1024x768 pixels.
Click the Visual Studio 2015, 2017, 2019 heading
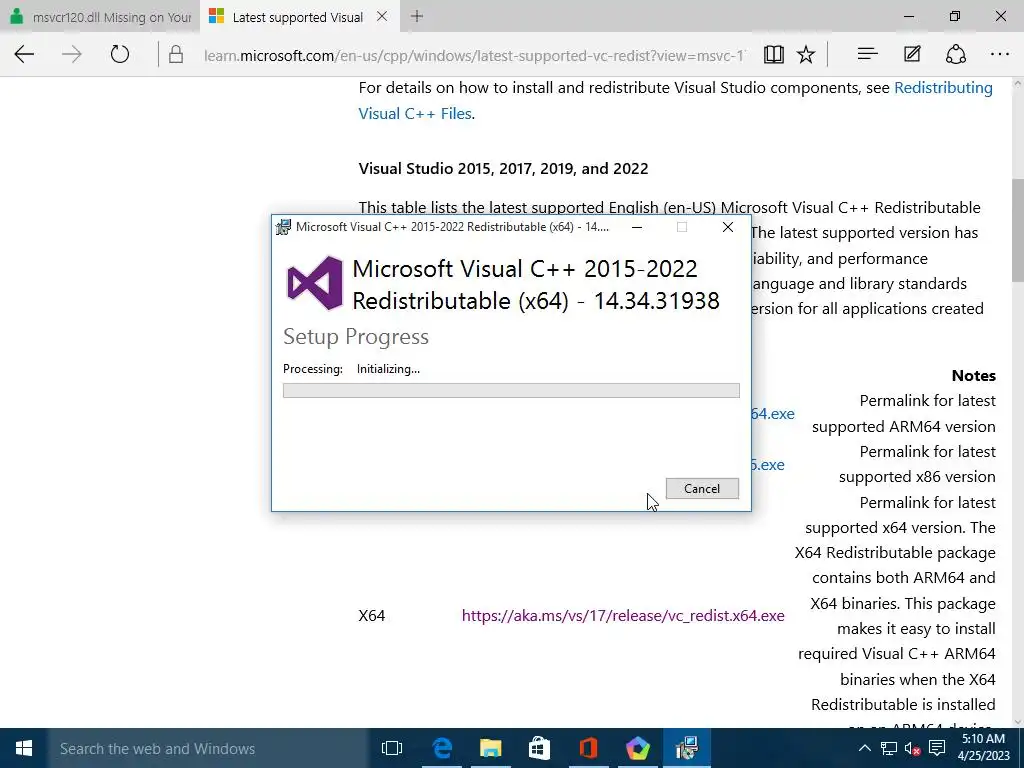coord(504,168)
